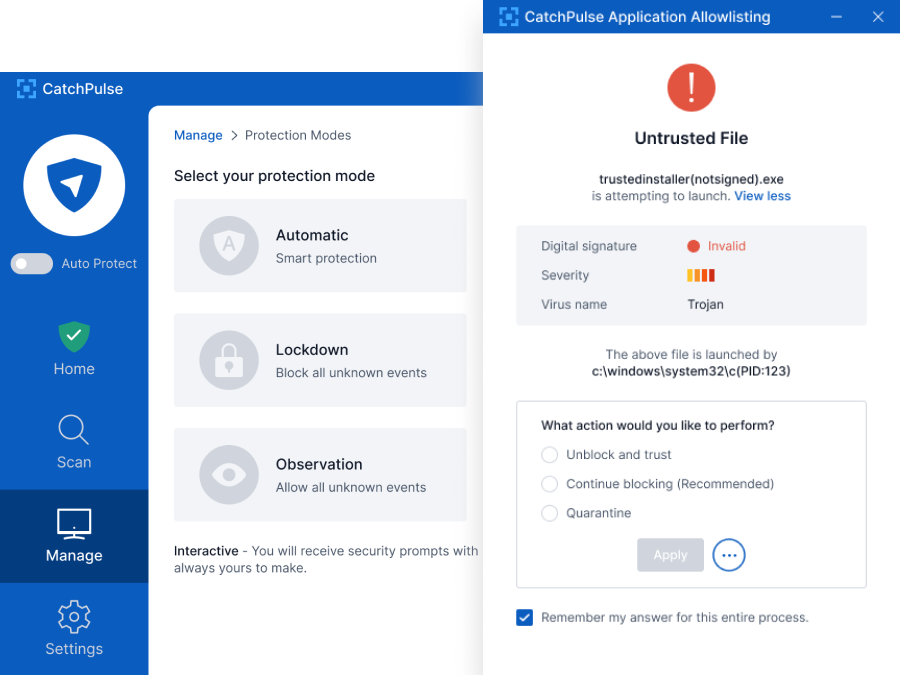This screenshot has height=675, width=900.
Task: Collapse details with View less link
Action: (761, 196)
